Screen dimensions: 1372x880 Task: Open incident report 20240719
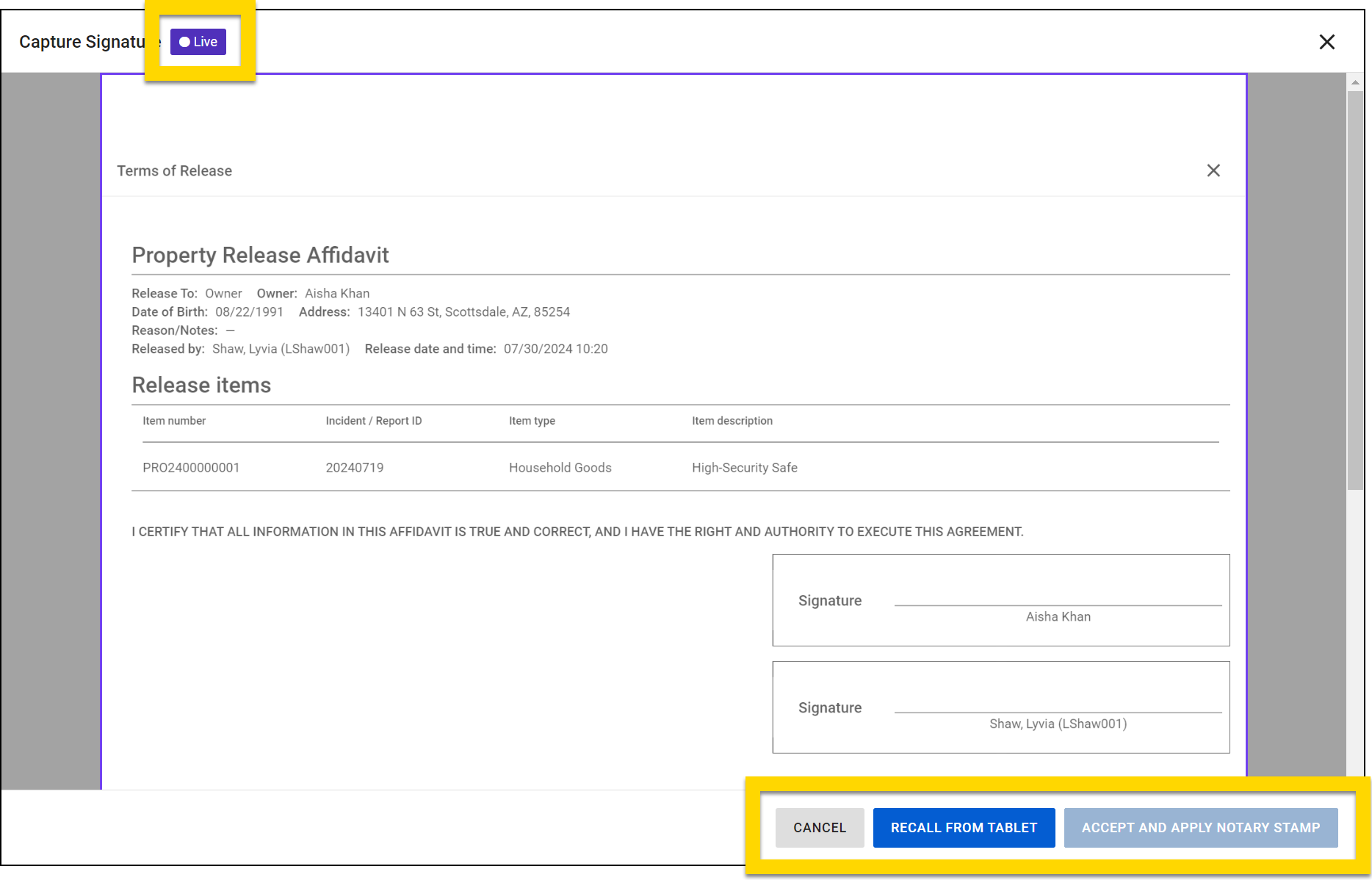click(355, 467)
